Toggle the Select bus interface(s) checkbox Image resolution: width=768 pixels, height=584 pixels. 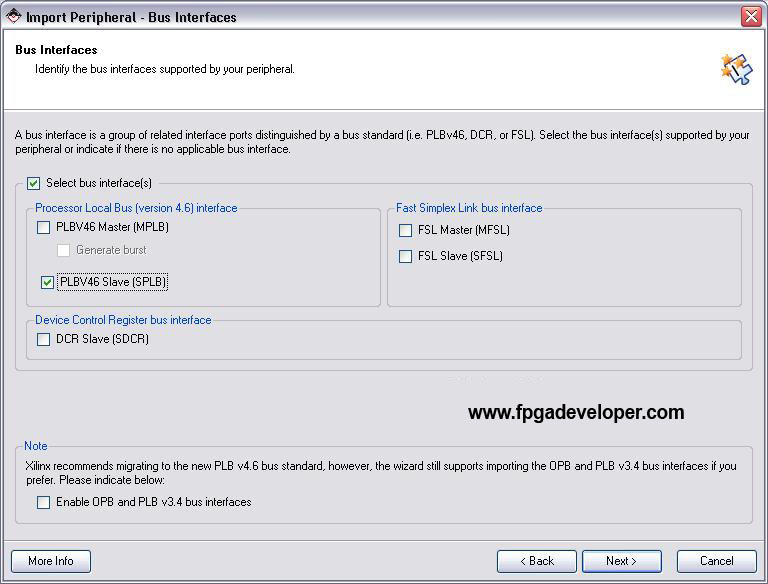[x=33, y=183]
